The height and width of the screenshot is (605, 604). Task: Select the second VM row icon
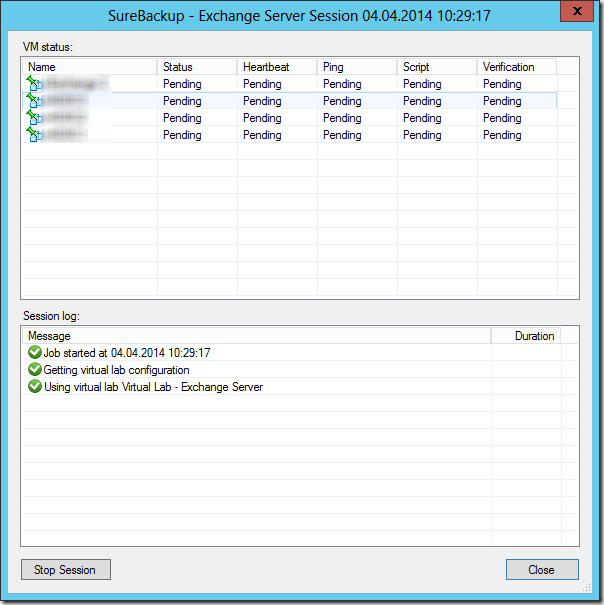(x=34, y=100)
